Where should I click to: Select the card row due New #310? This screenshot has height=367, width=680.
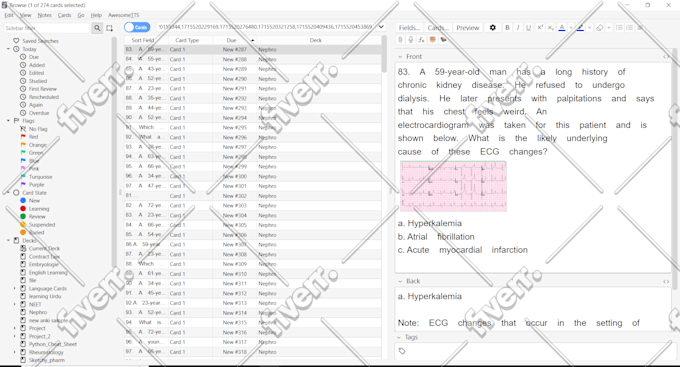coord(253,274)
